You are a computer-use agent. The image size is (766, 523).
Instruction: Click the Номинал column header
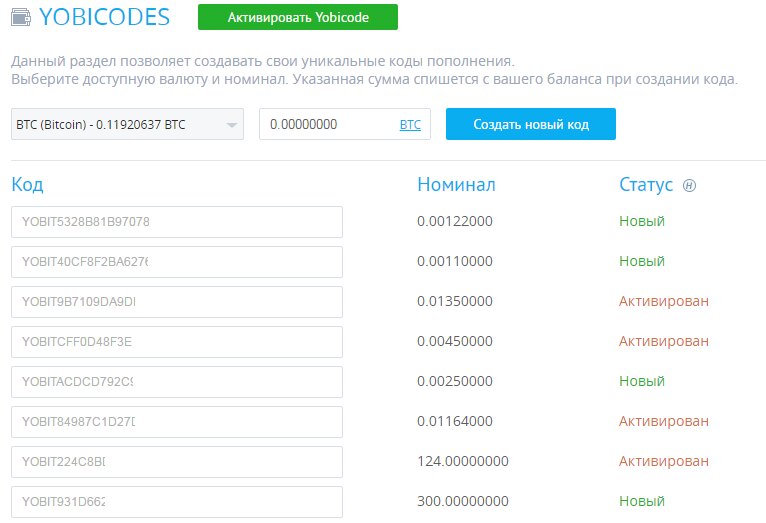456,185
